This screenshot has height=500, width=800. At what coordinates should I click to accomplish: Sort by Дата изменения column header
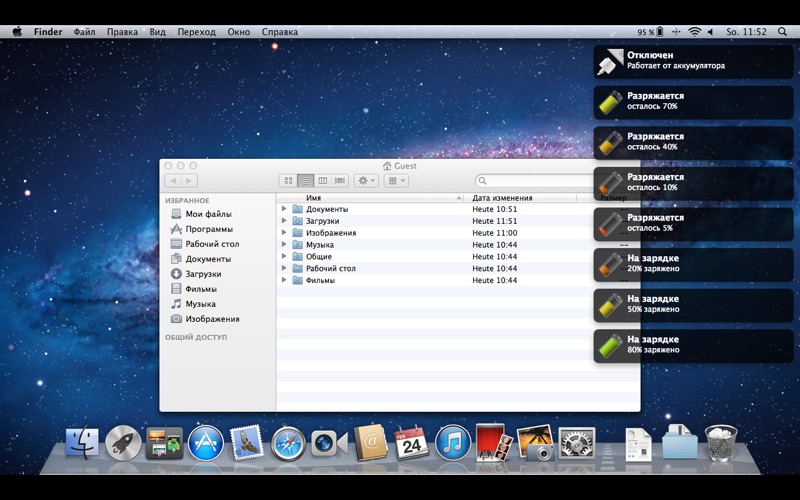520,198
